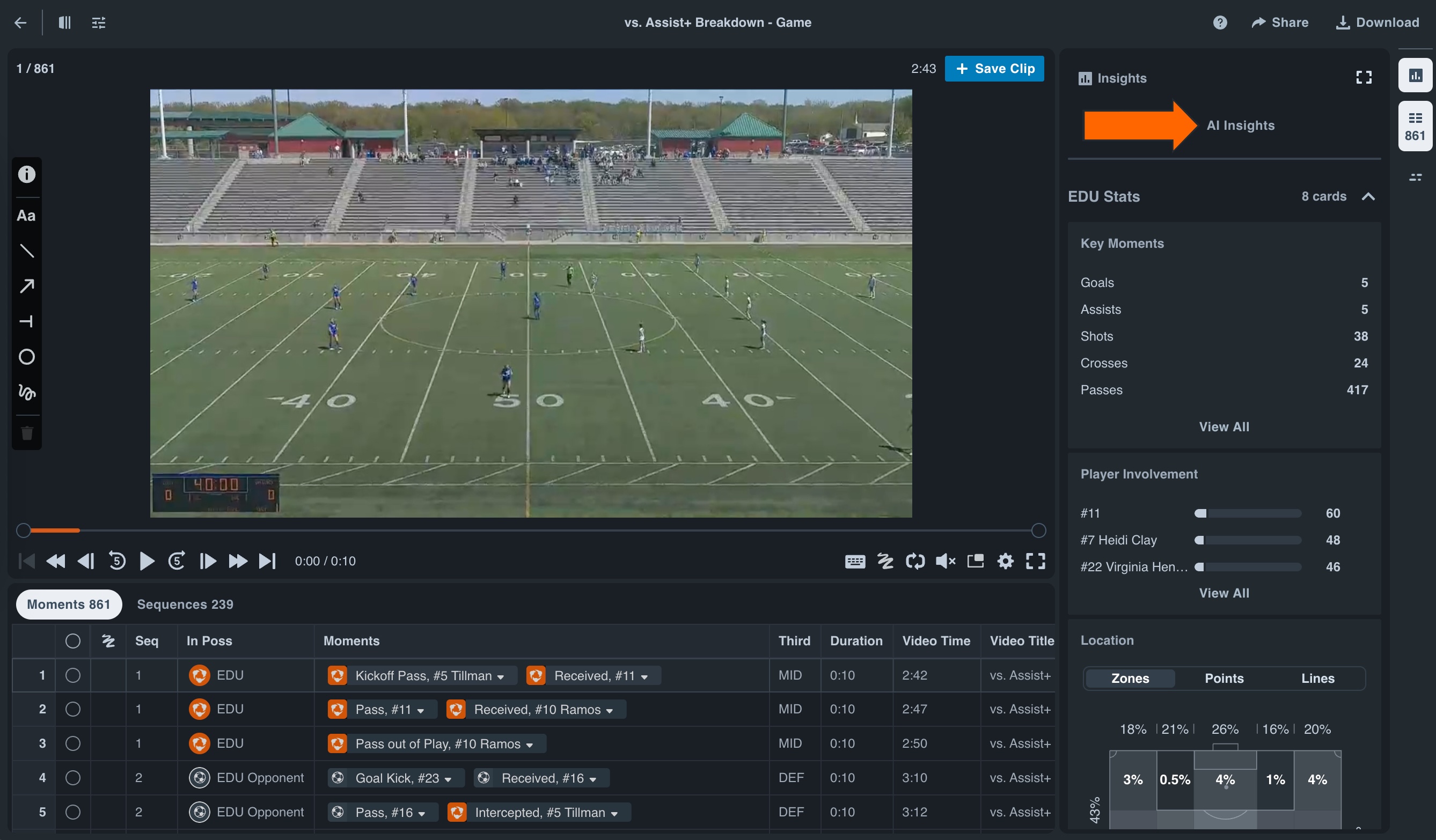
Task: Select the Moments 861 tab
Action: [x=68, y=604]
